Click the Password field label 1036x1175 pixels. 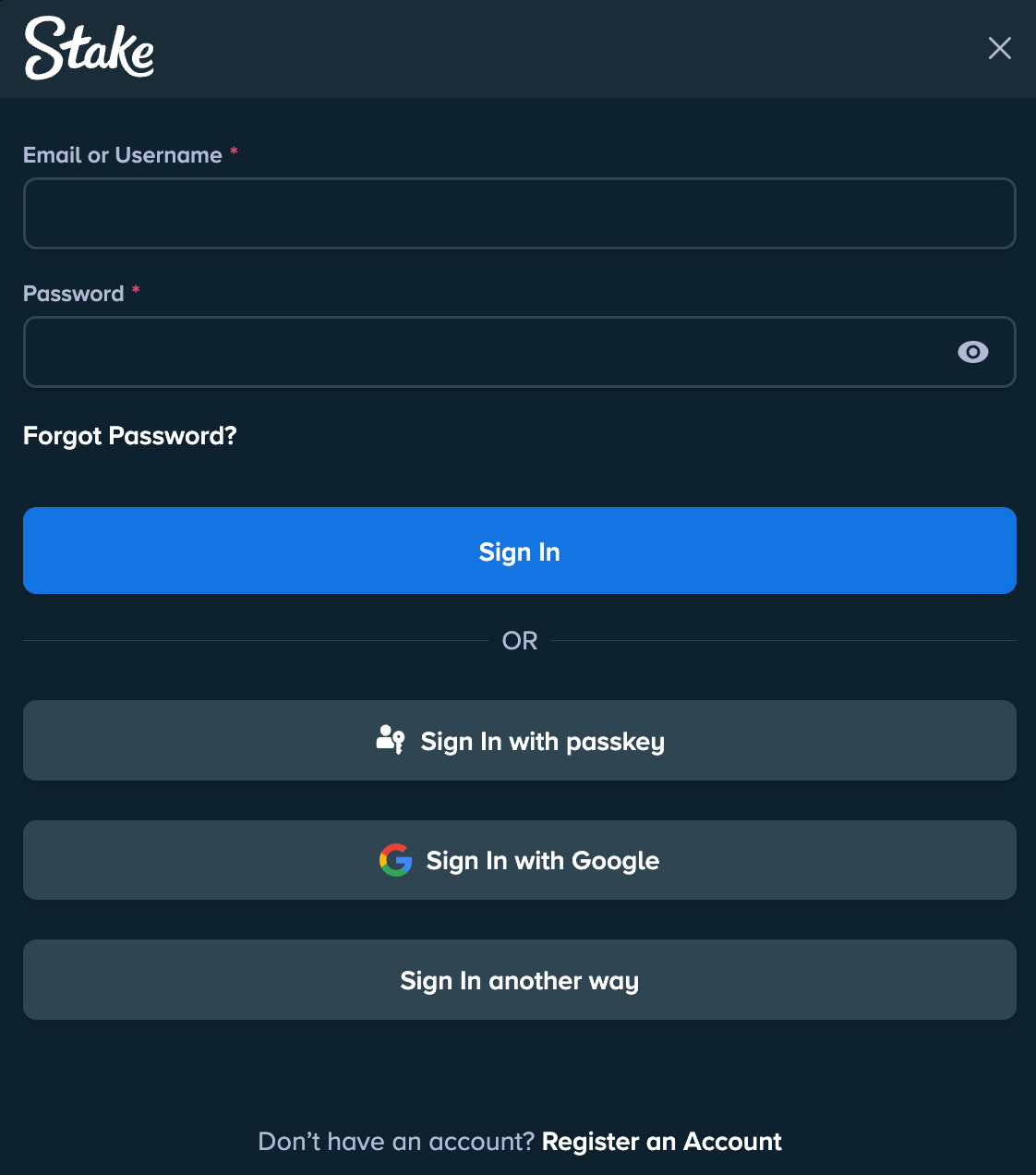(x=74, y=294)
